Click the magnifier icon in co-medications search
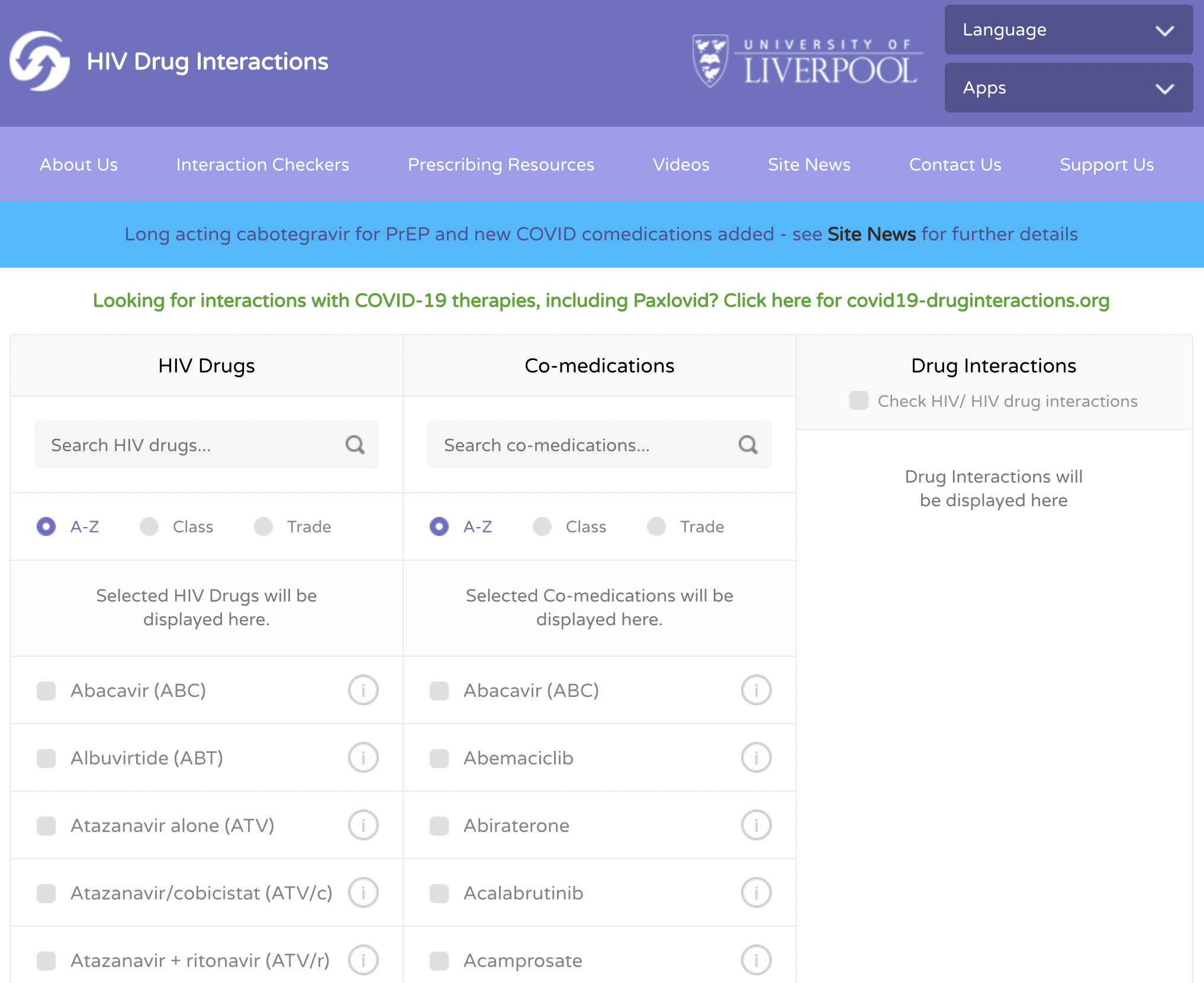The height and width of the screenshot is (983, 1204). [748, 445]
